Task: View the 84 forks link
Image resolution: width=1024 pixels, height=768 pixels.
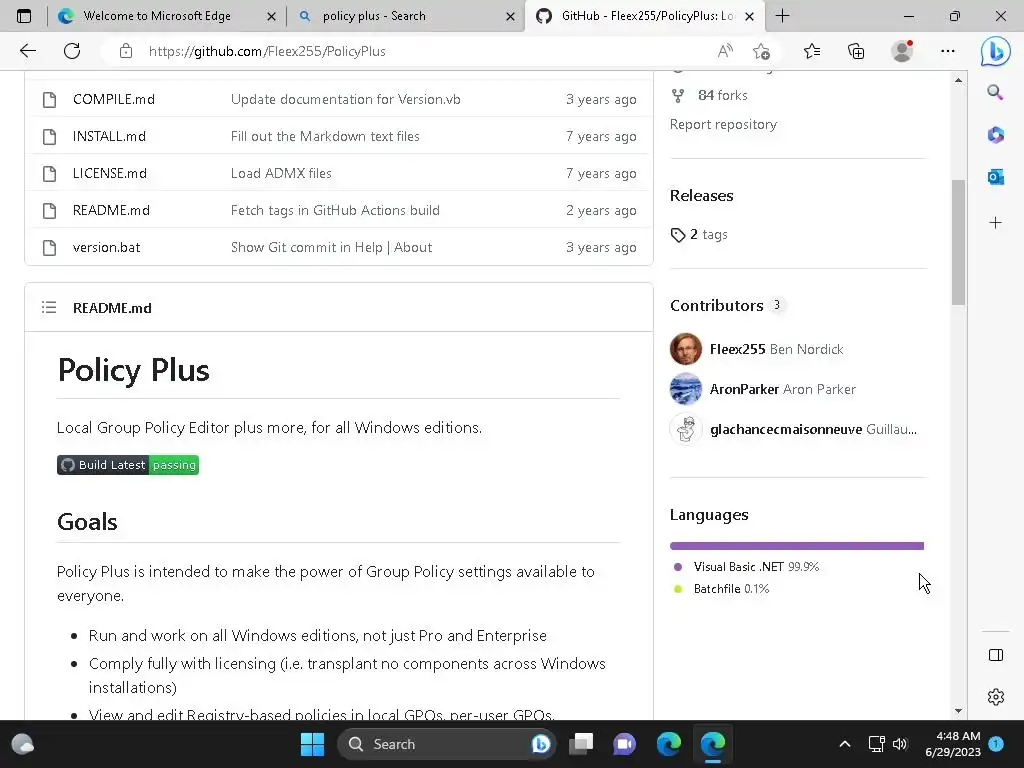Action: 722,95
